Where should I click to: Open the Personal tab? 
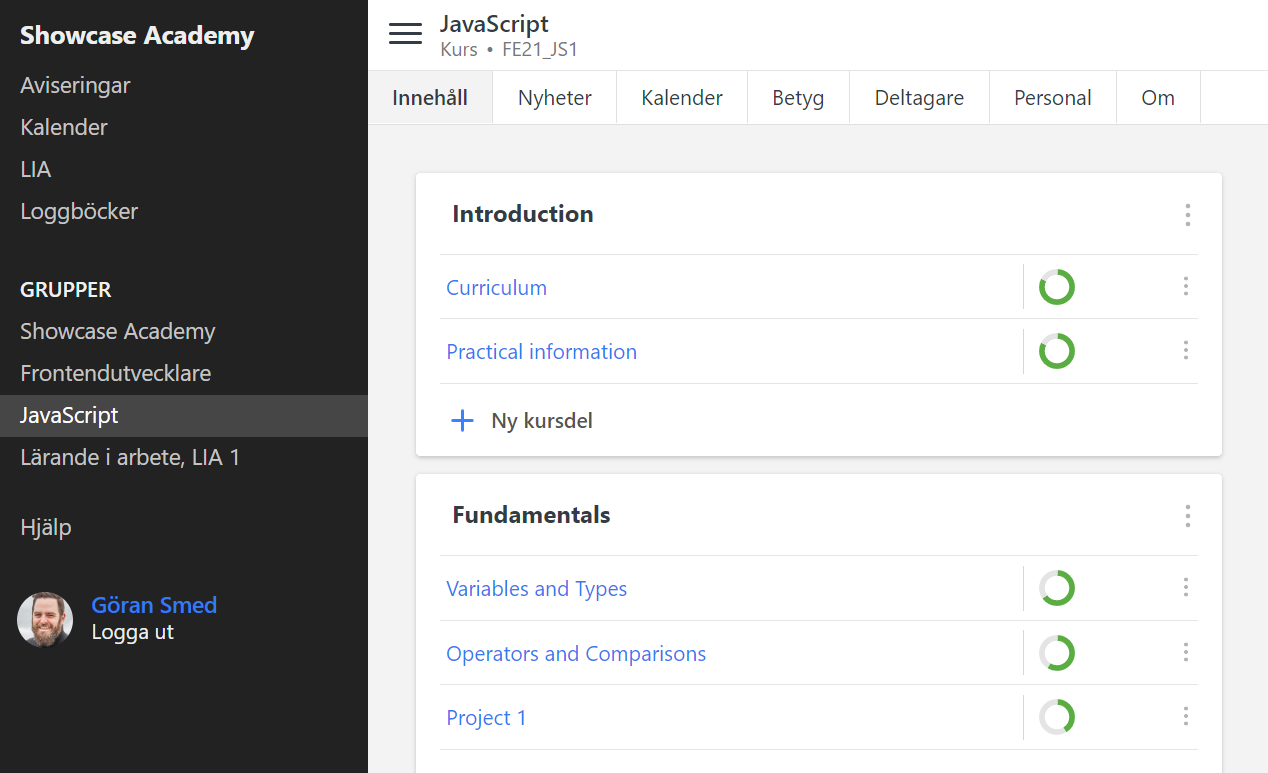1052,97
